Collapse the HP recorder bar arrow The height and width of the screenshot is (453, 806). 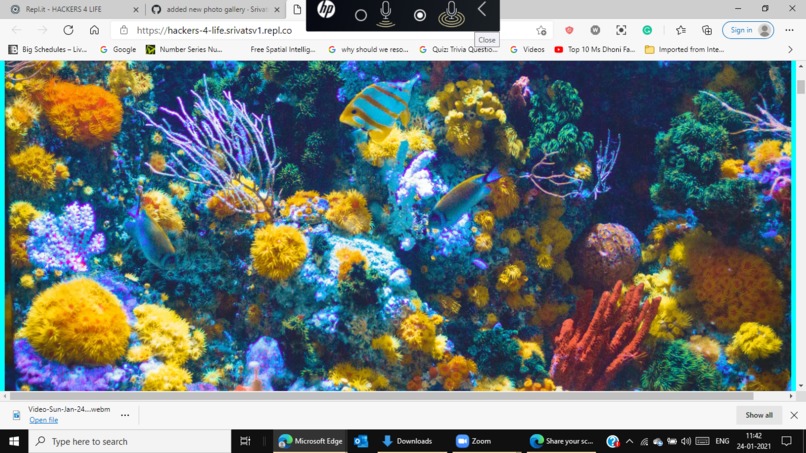click(482, 9)
